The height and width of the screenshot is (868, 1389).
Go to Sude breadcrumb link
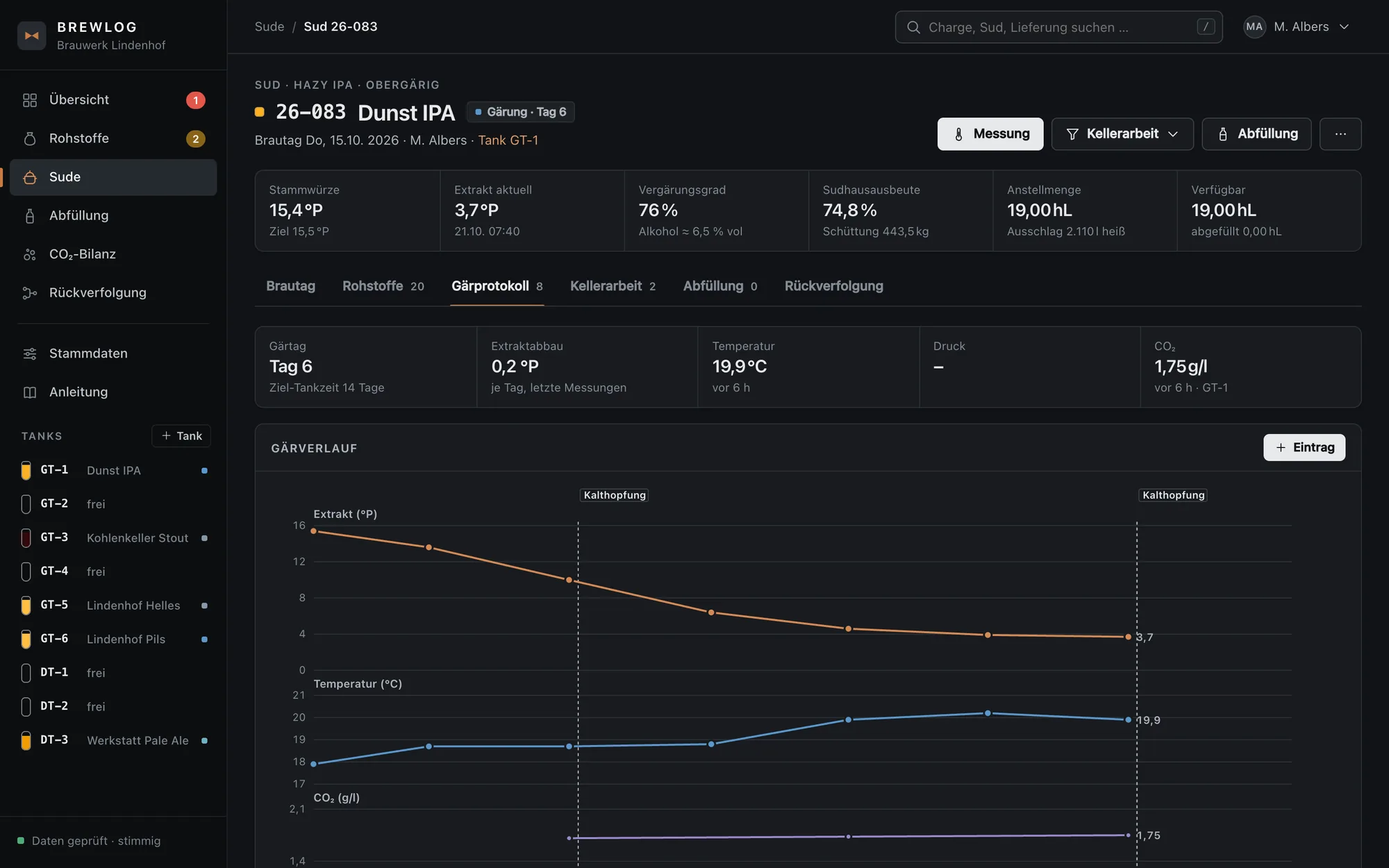point(269,26)
